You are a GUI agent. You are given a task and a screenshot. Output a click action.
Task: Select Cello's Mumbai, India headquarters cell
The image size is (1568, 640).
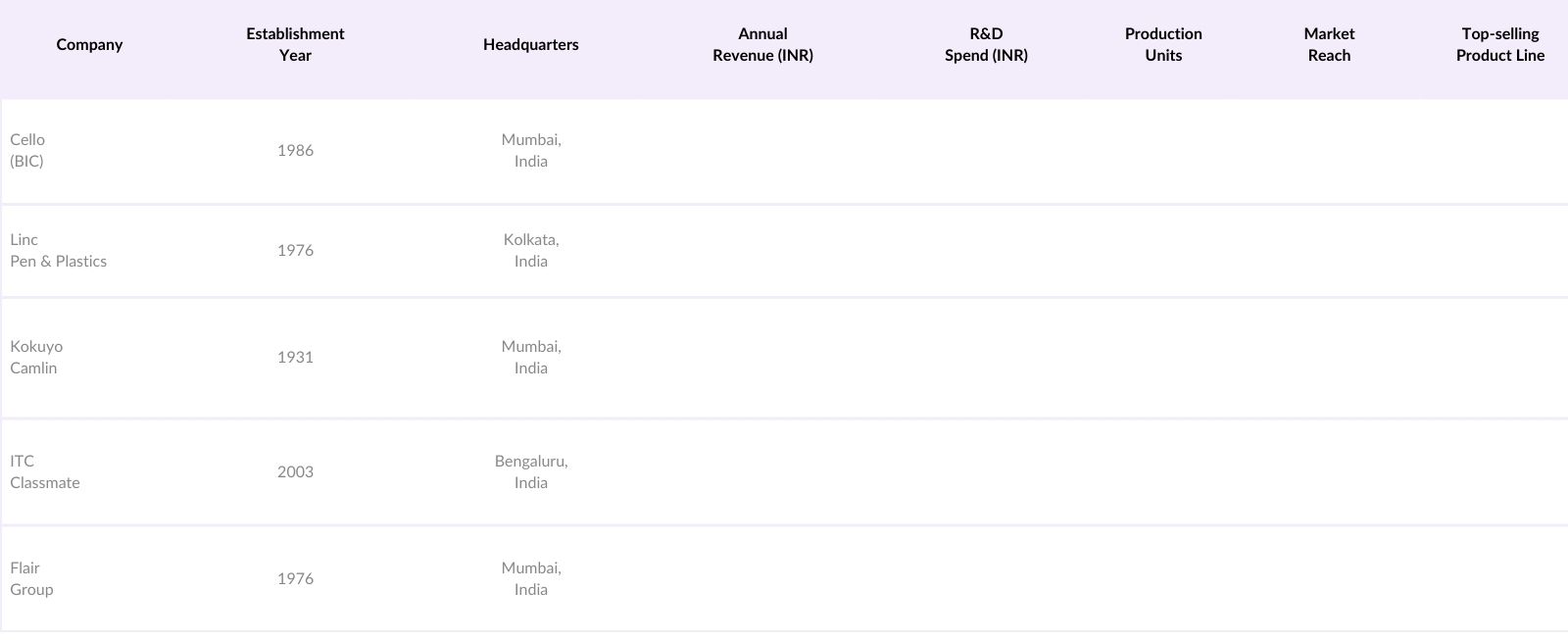click(x=531, y=151)
